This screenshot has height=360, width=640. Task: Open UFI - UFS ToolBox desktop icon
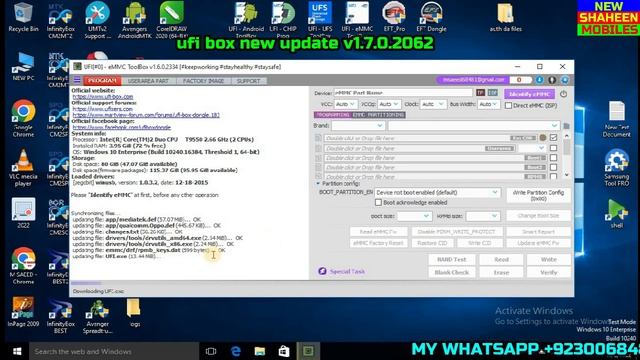[320, 20]
